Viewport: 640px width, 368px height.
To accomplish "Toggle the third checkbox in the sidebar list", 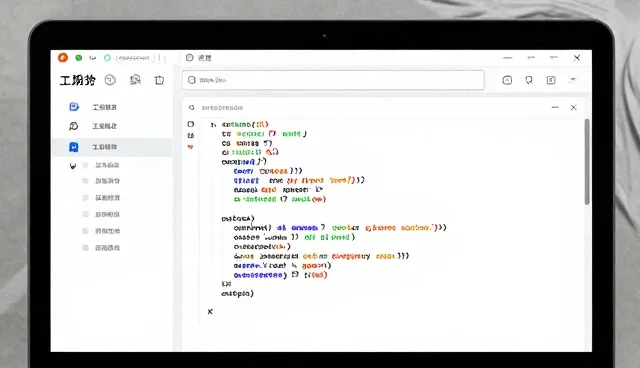I will [85, 197].
